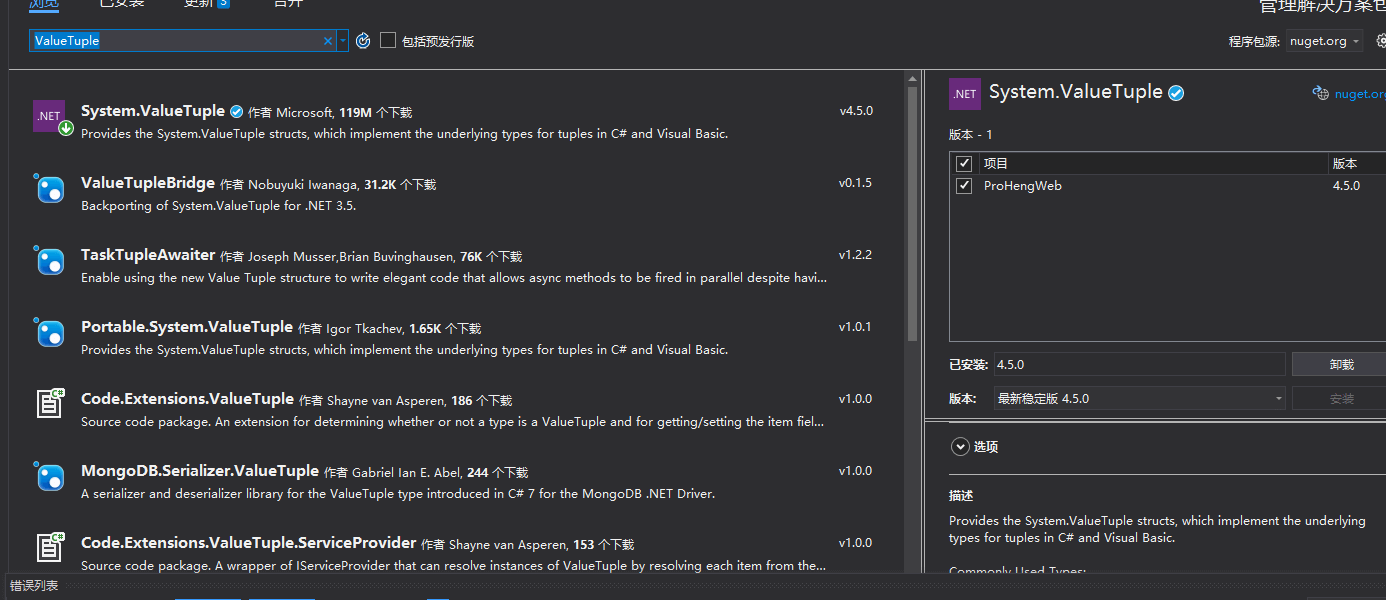Click the Code.Extensions.ValueTuple source package icon
1386x600 pixels.
click(50, 404)
